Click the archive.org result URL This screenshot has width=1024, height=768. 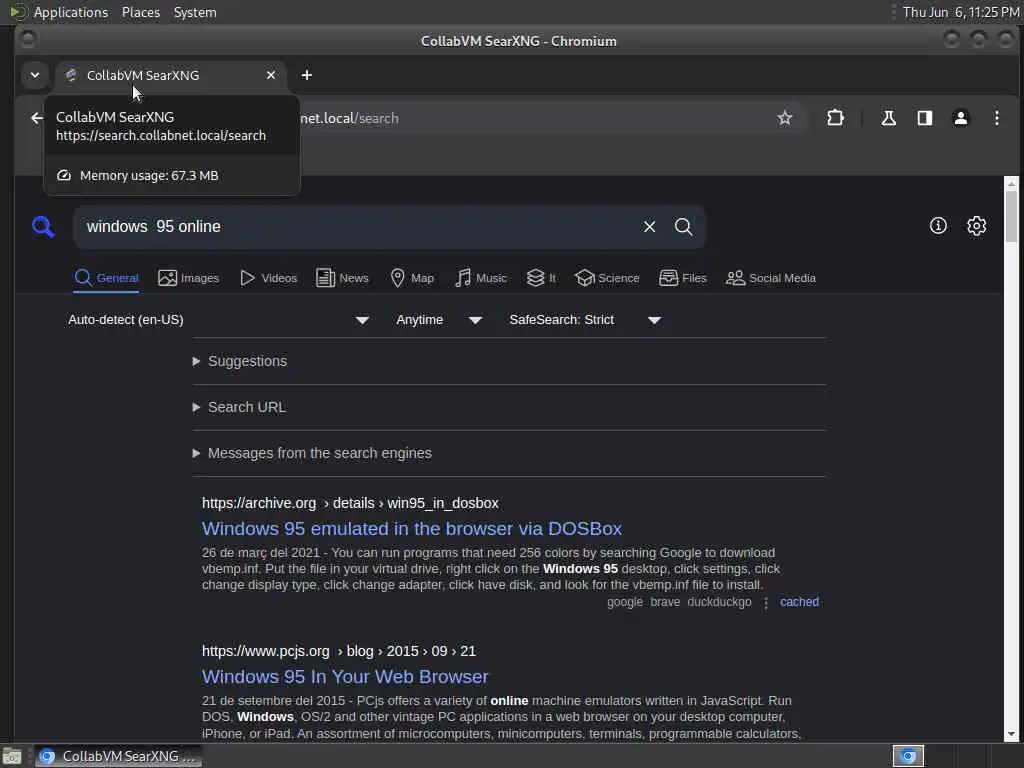point(350,504)
